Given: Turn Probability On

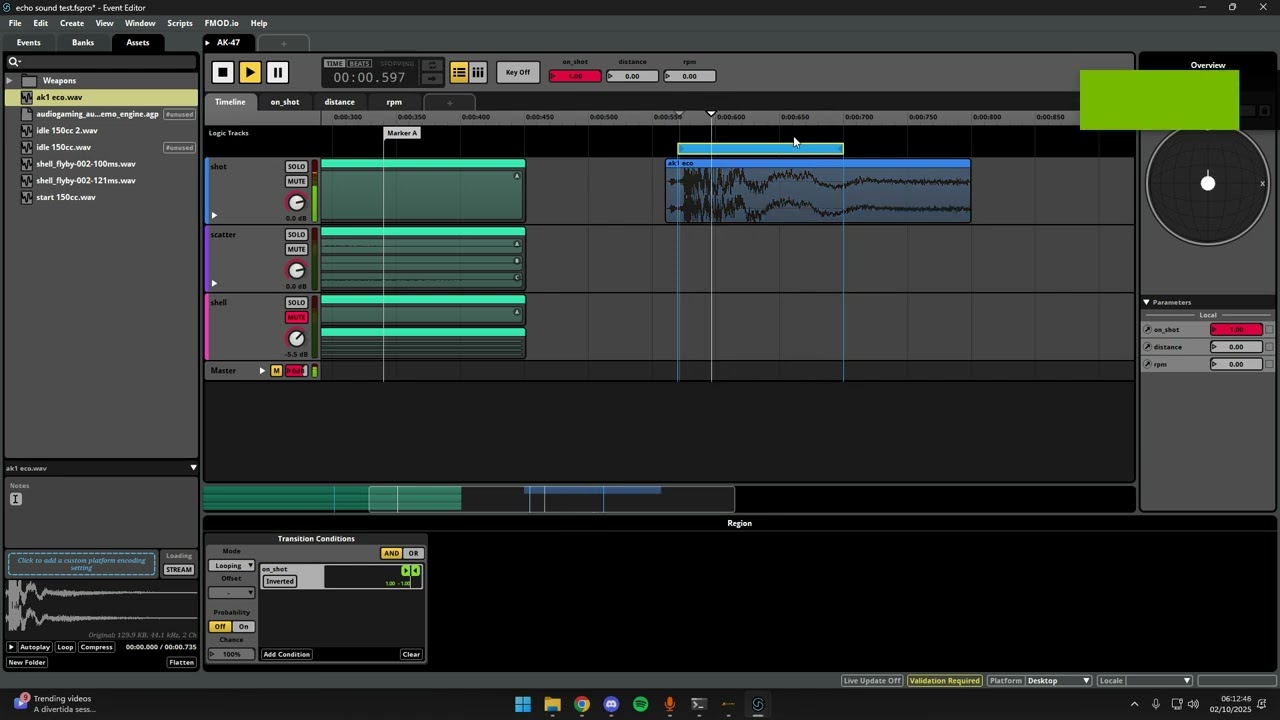Looking at the screenshot, I should (x=243, y=627).
